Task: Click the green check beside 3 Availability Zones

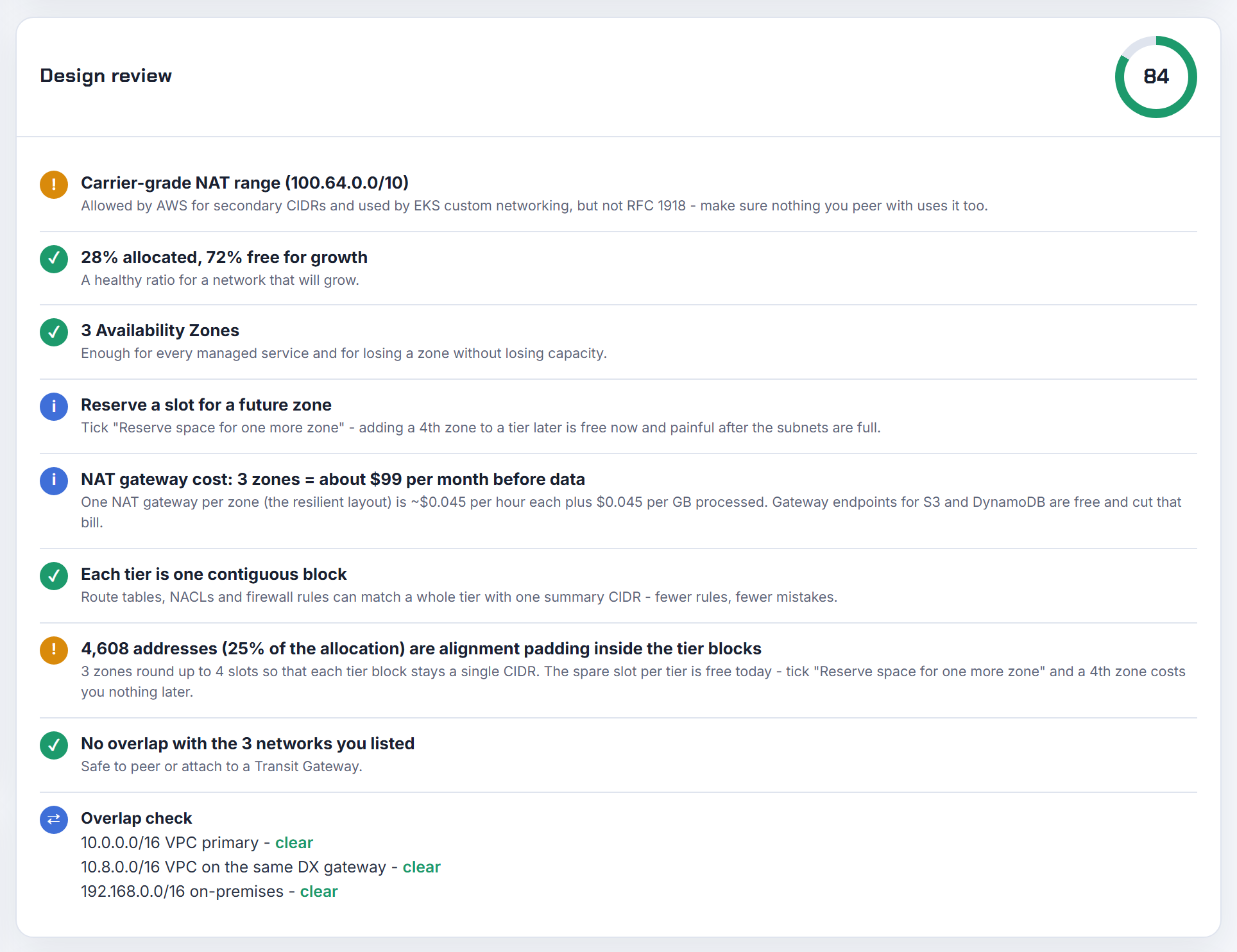Action: 54,332
